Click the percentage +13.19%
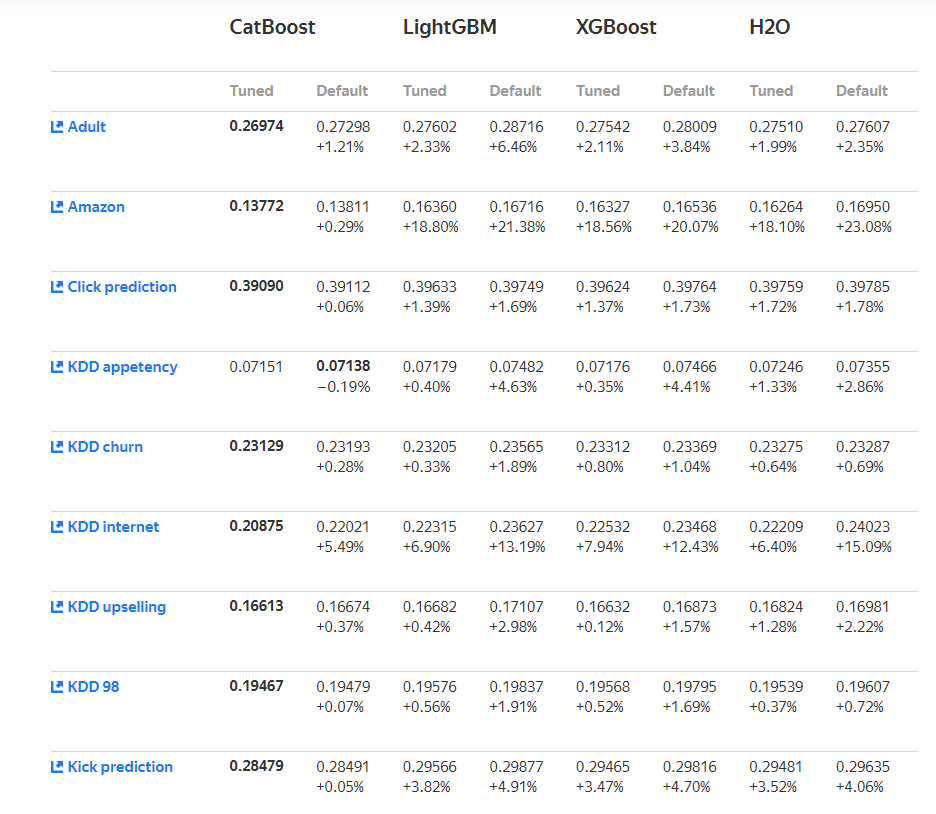Screen dimensions: 936x814 coord(518,547)
